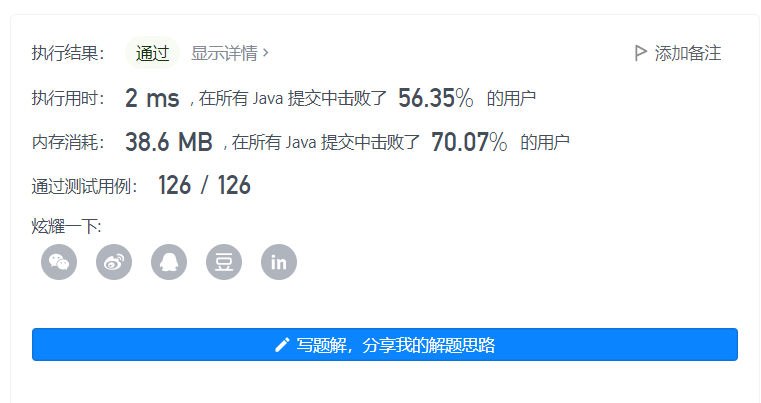Click the 炫耀一下 share label
Screen dimensions: 761x403
[x=66, y=226]
